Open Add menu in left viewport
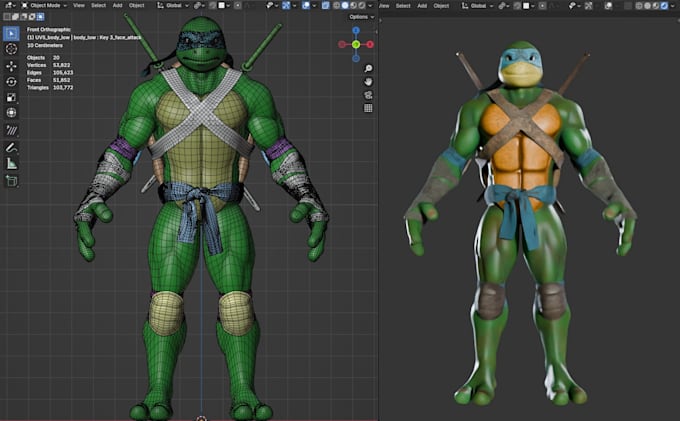This screenshot has width=680, height=421. (118, 5)
